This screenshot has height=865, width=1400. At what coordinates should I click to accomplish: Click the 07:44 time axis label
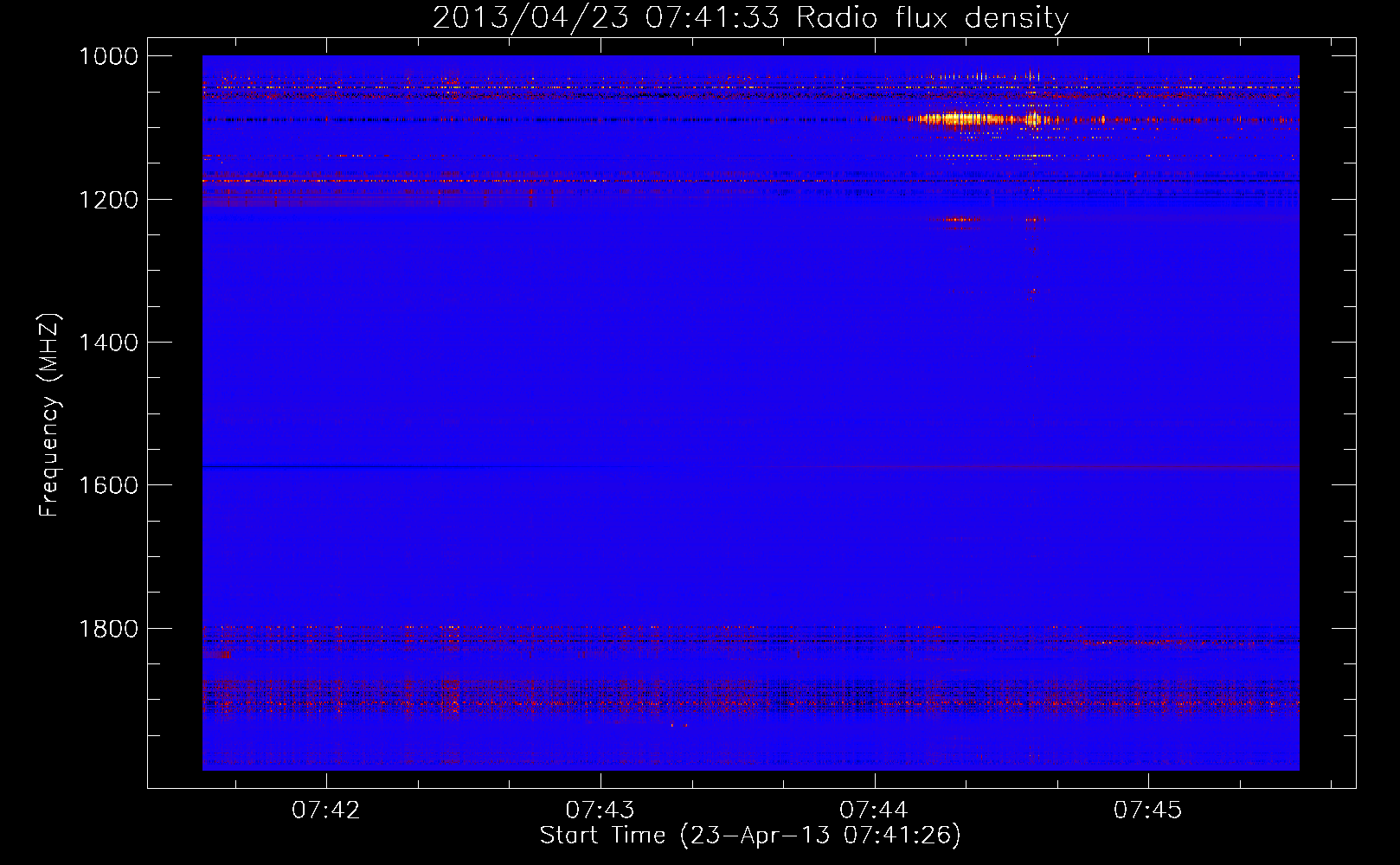point(874,811)
